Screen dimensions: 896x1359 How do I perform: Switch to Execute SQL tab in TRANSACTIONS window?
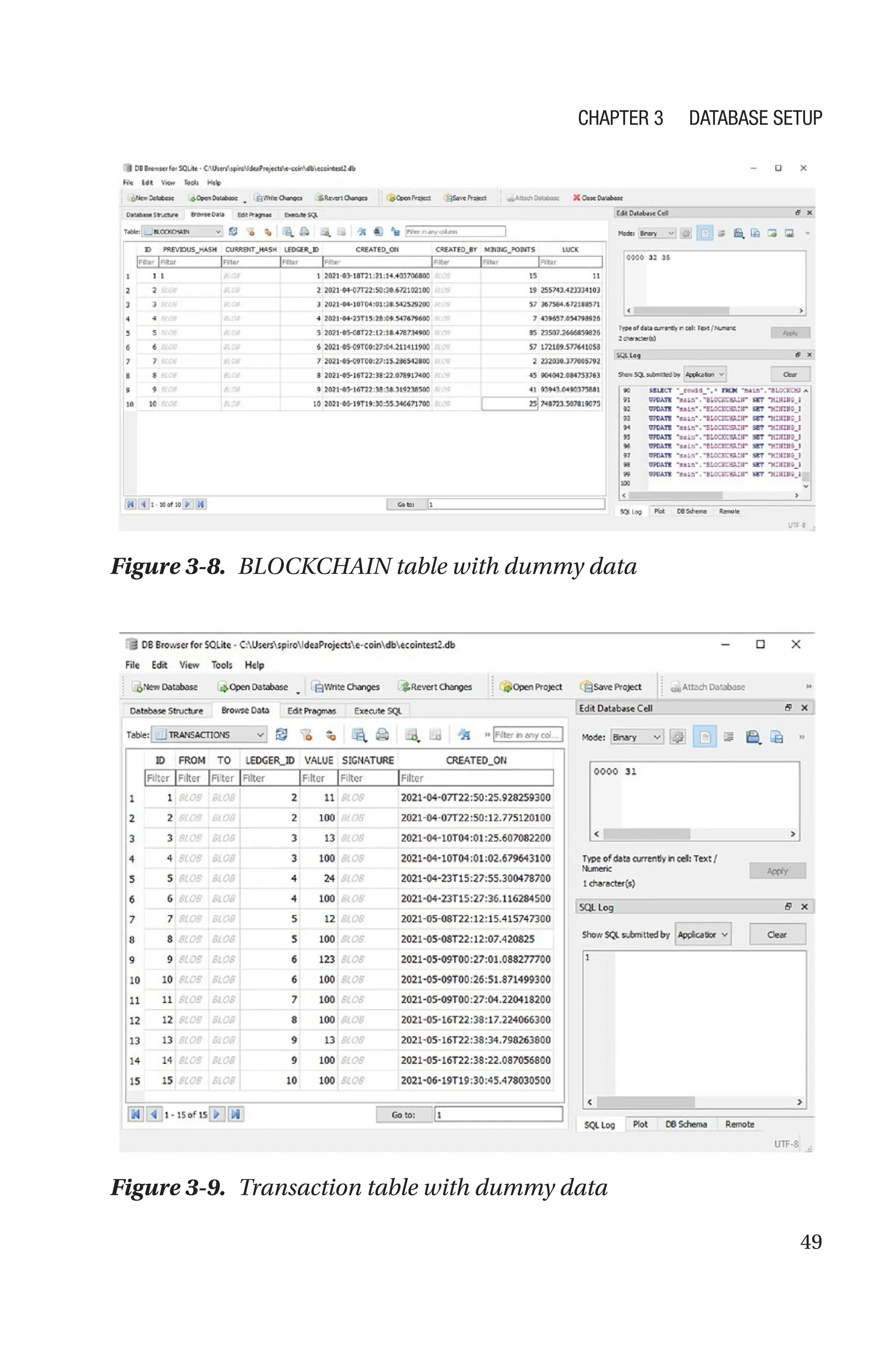378,710
